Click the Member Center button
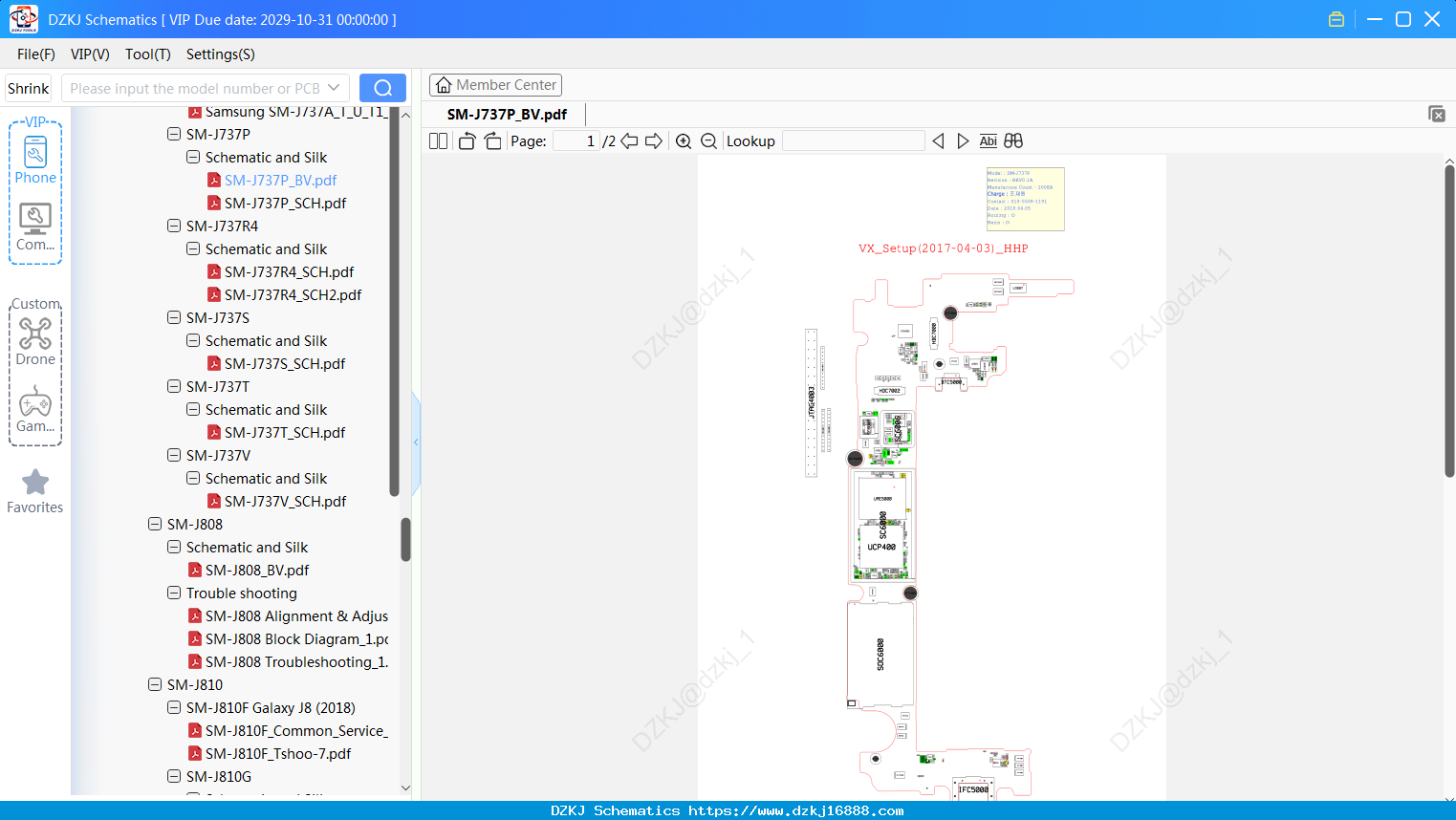Screen dimensions: 1456x820 coord(495,85)
